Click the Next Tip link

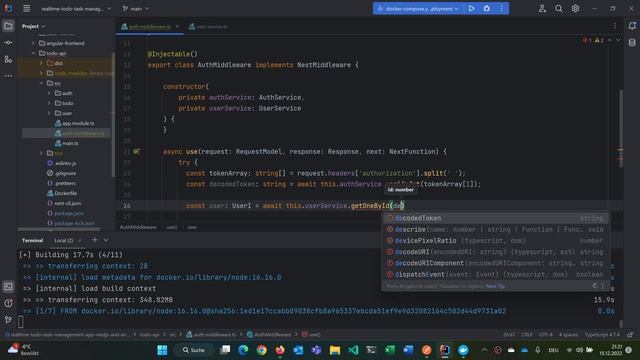coord(495,286)
